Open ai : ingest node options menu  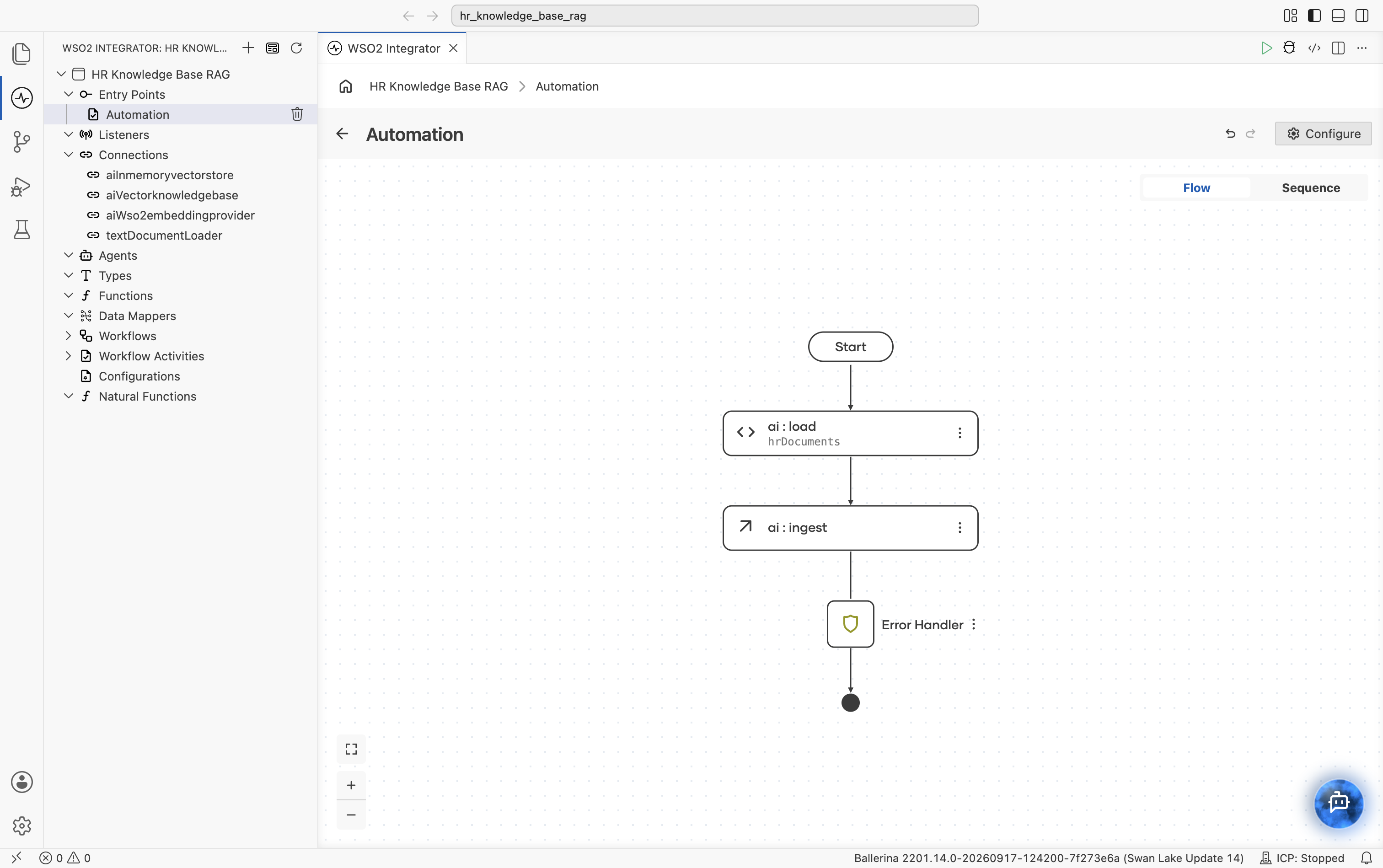tap(960, 528)
